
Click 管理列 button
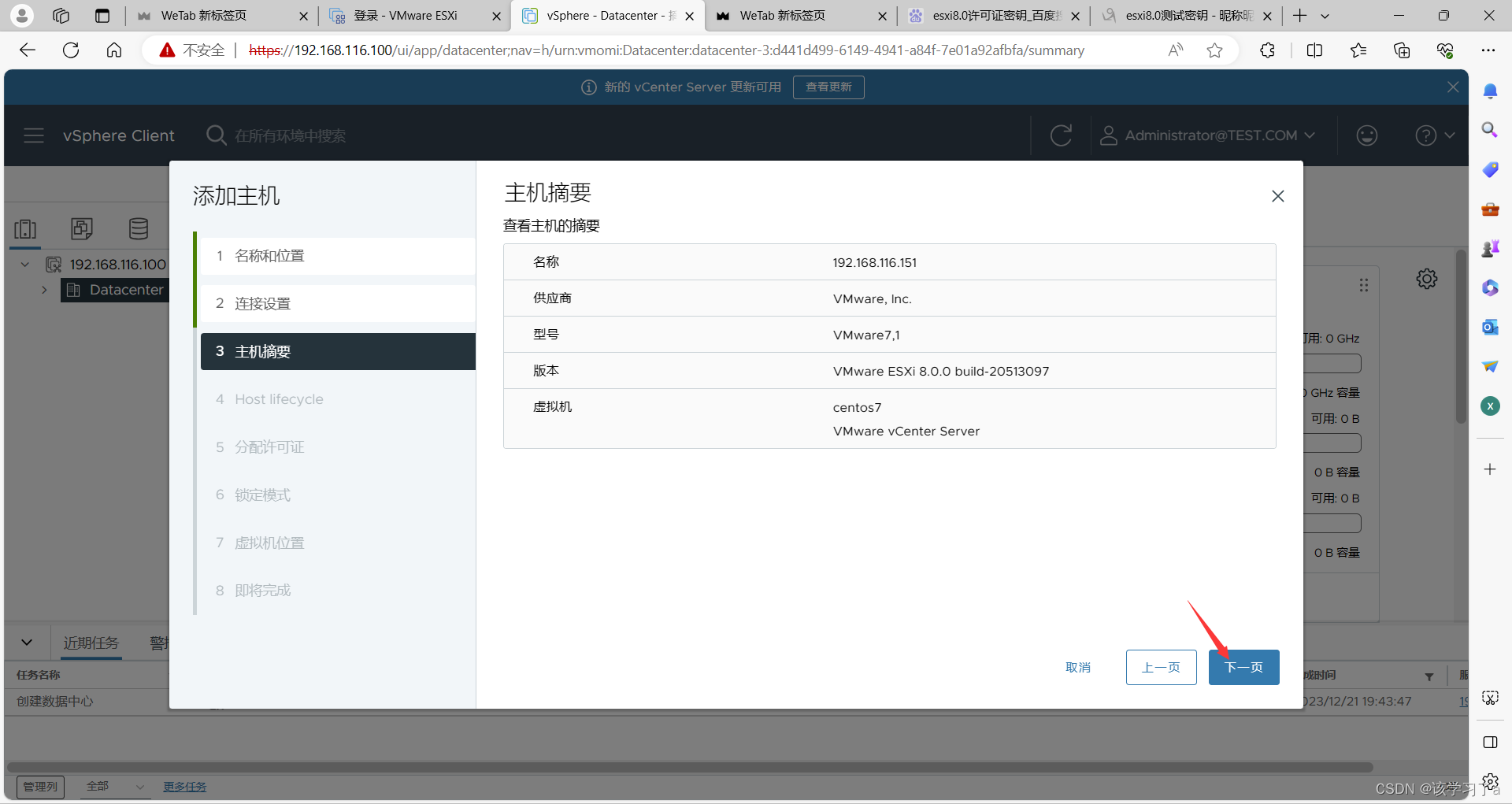point(40,786)
